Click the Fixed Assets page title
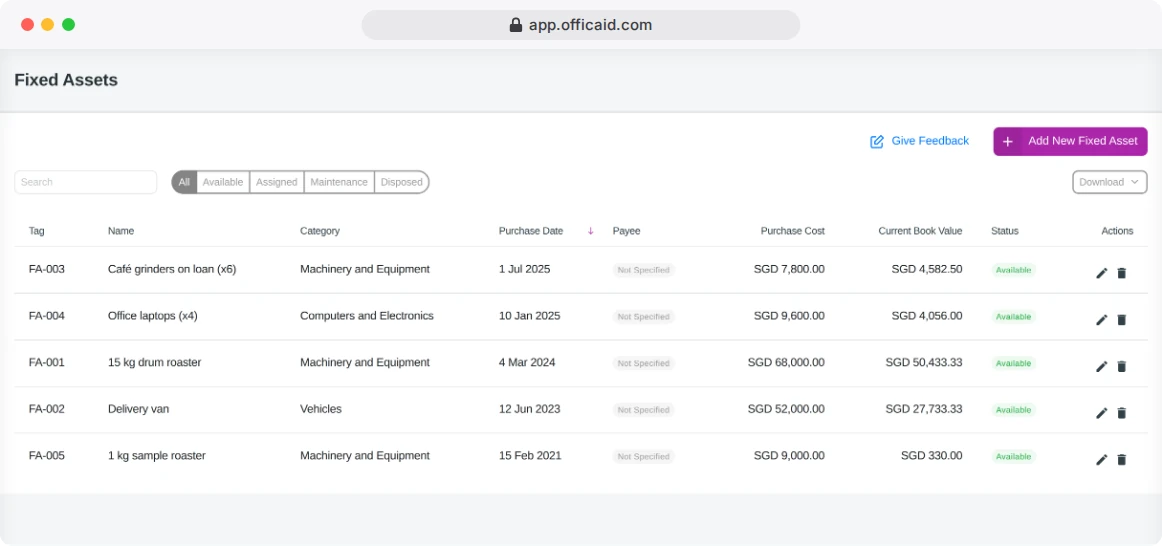1162x546 pixels. click(66, 80)
